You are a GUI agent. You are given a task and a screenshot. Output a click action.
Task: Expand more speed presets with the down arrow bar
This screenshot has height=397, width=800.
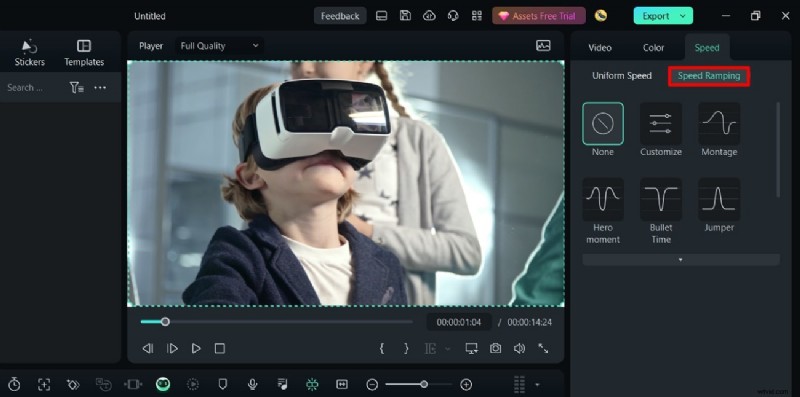pos(681,260)
